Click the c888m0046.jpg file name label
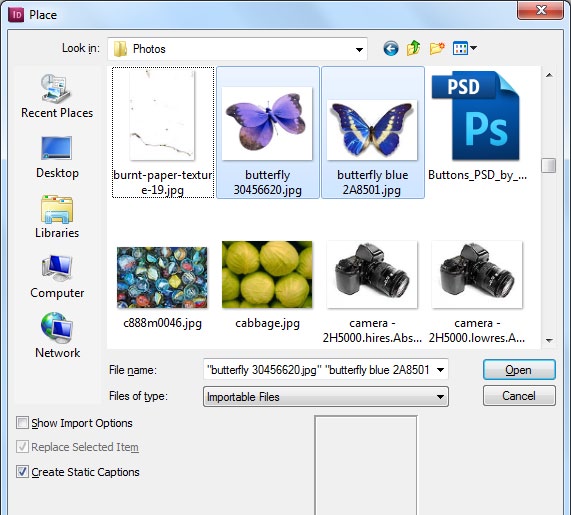 pyautogui.click(x=162, y=323)
